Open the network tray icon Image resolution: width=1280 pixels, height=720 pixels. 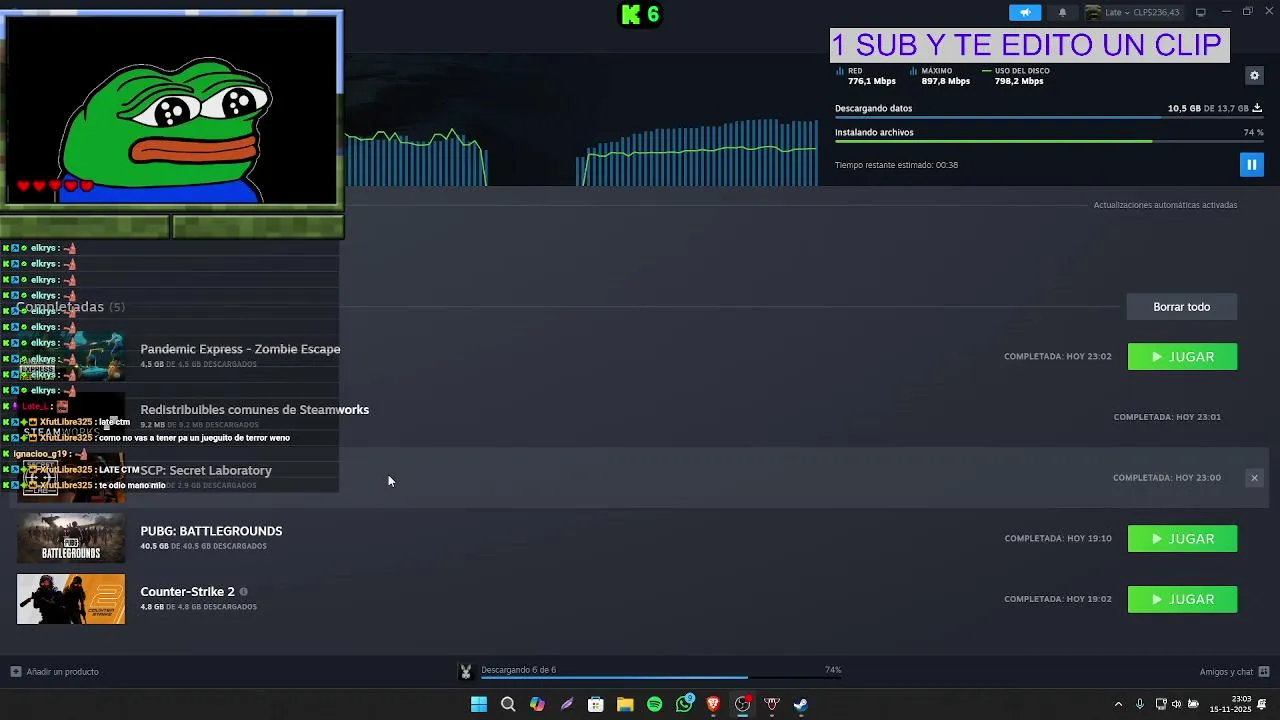pyautogui.click(x=1161, y=704)
